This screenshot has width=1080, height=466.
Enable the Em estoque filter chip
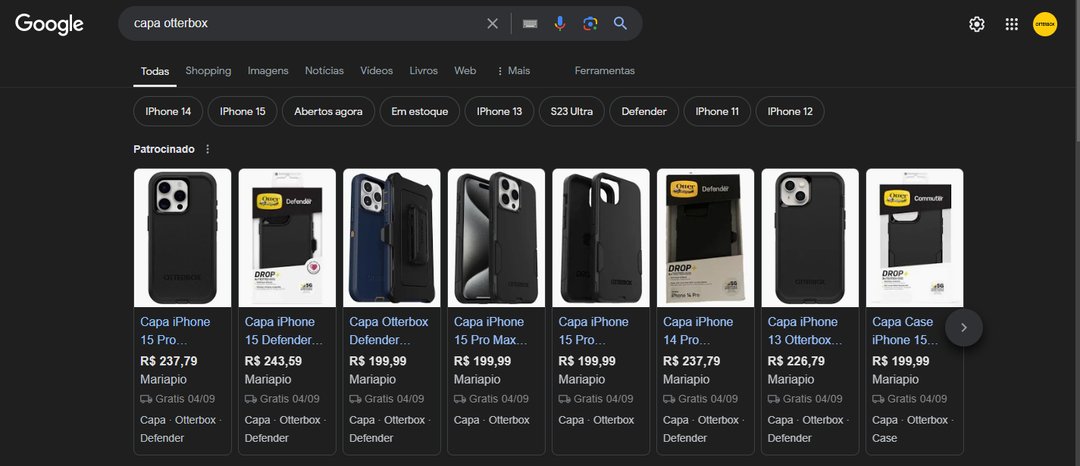coord(420,111)
